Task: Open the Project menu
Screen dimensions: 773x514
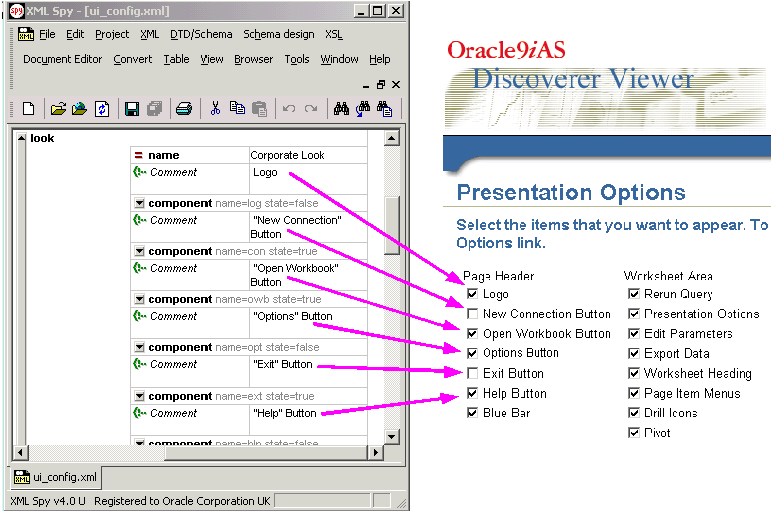Action: (112, 34)
